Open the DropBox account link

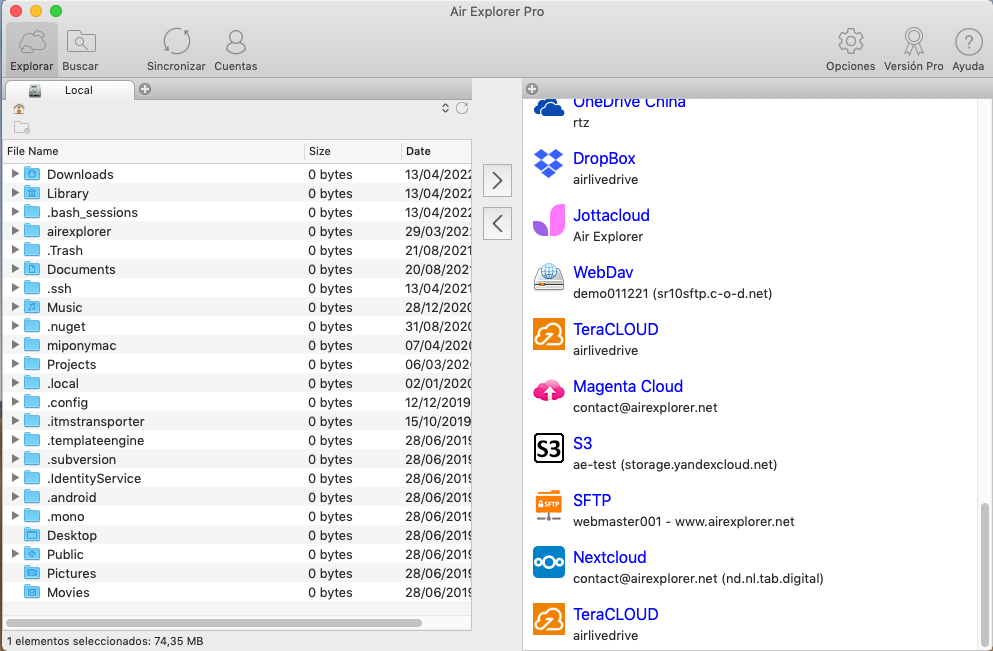[x=604, y=158]
